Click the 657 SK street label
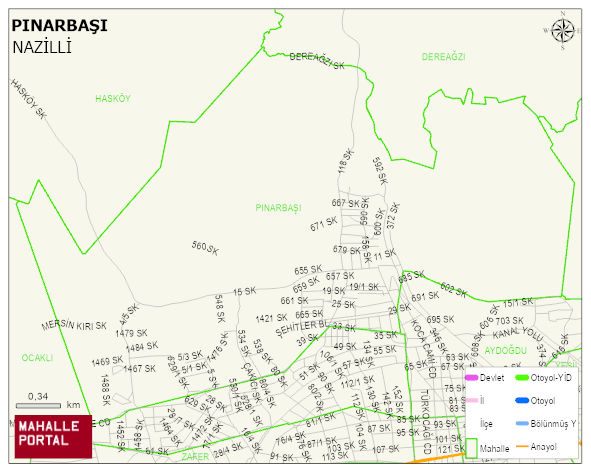 340,276
